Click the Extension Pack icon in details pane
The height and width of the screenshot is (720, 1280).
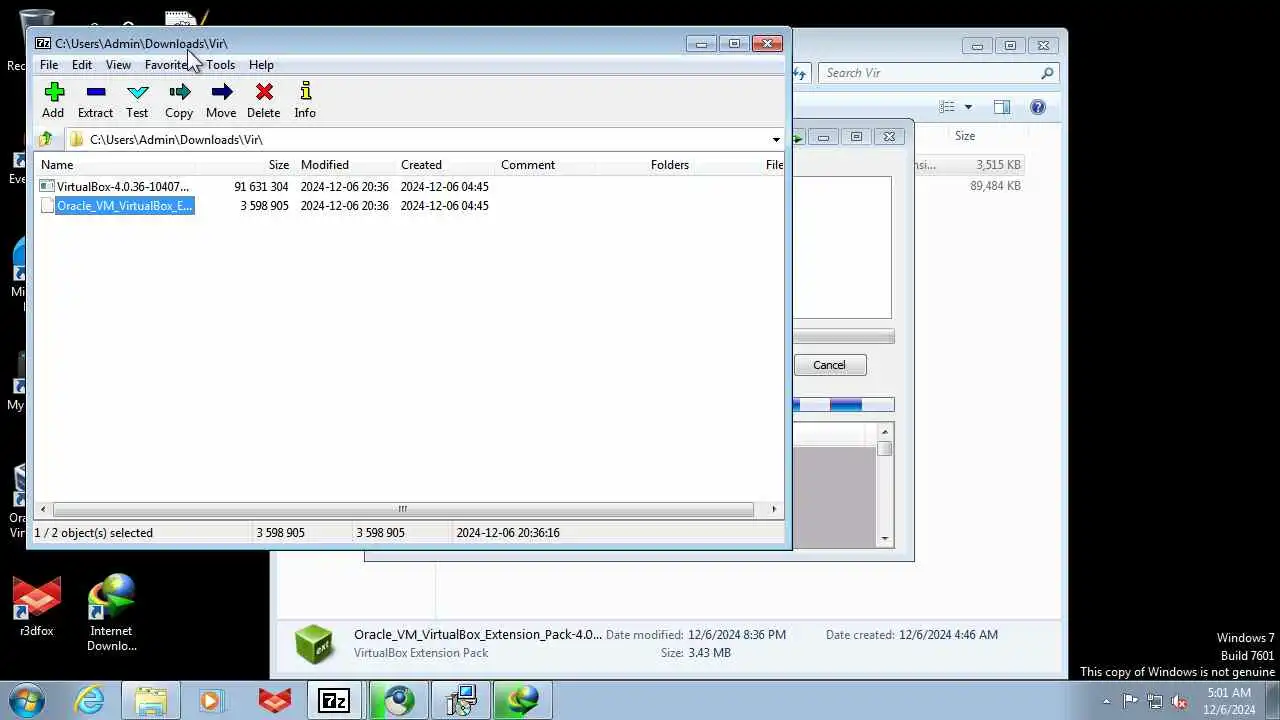[x=314, y=644]
